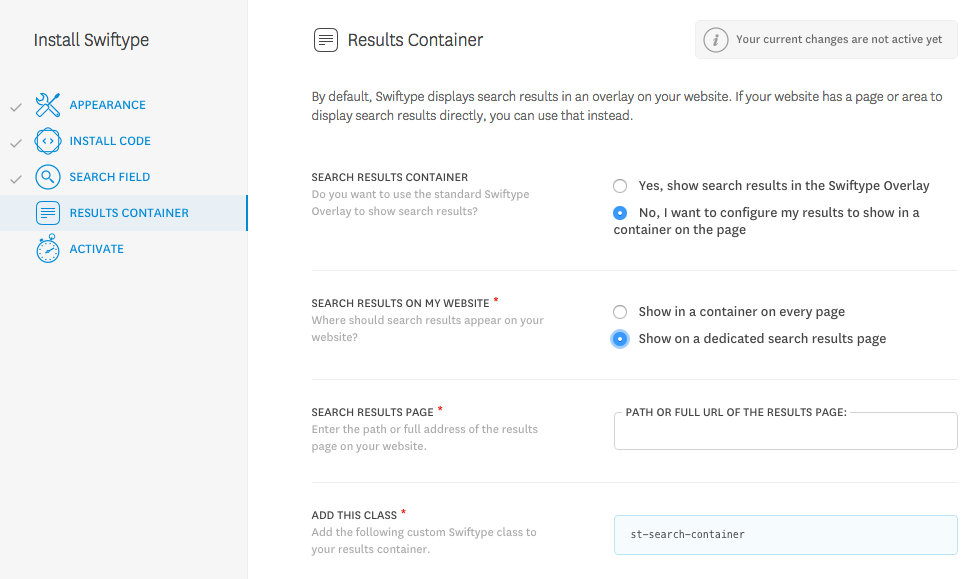Screen dimensions: 975x579
Task: Click the info icon in the changes notice
Action: coord(716,40)
